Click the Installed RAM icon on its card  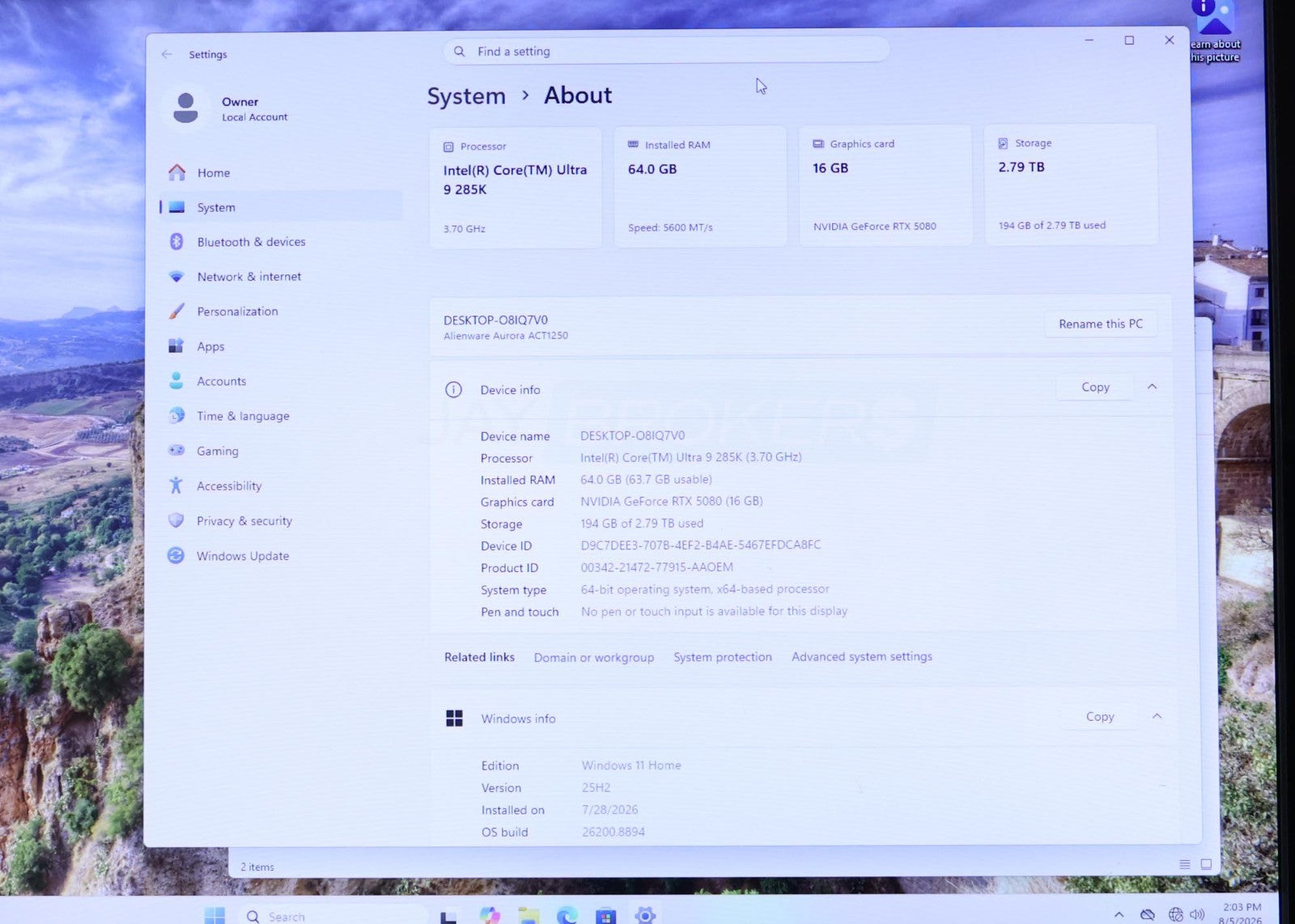(x=633, y=145)
